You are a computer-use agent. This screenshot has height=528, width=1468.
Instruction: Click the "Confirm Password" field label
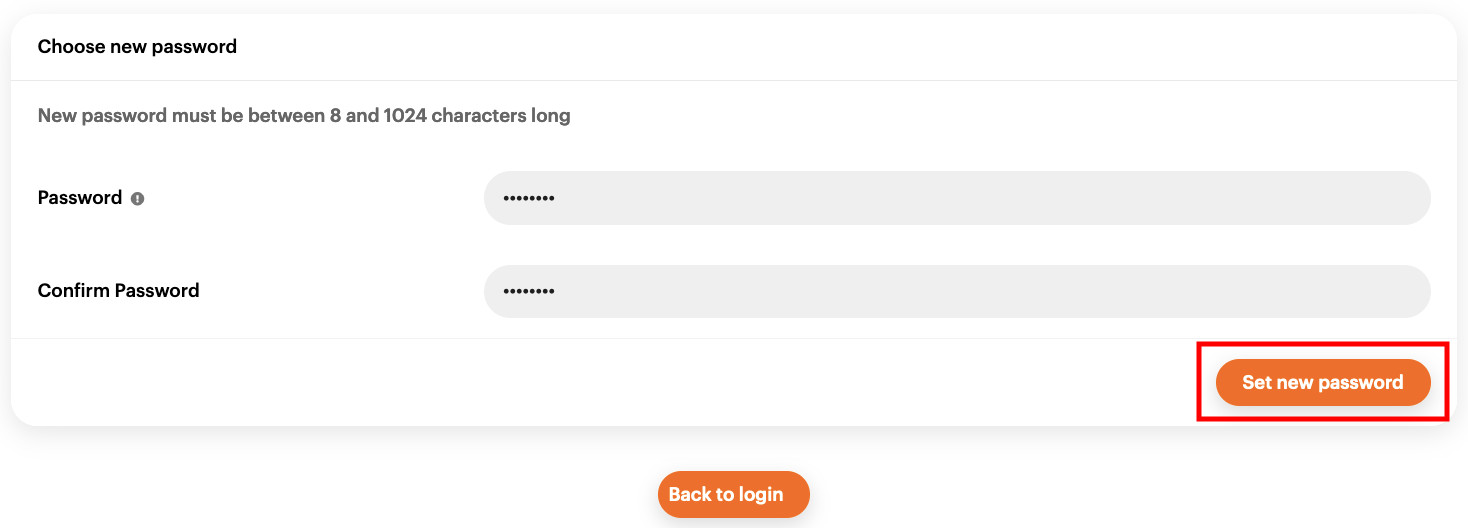(x=118, y=291)
